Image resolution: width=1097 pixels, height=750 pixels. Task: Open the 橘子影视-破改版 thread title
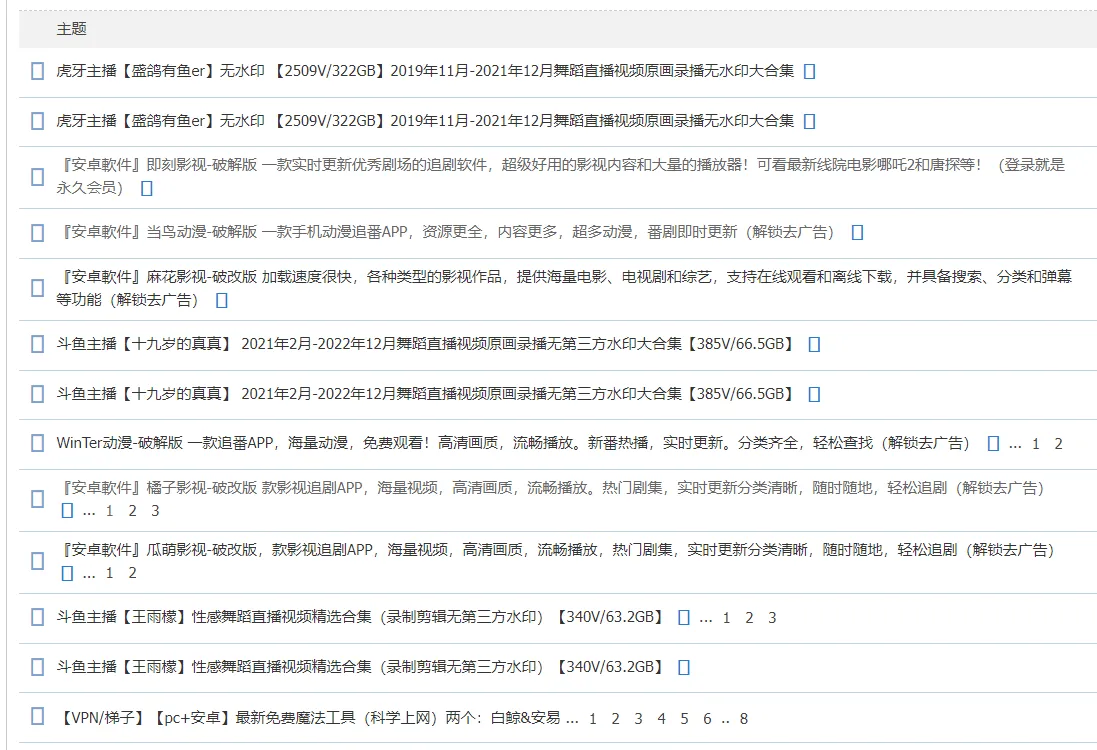coord(550,488)
